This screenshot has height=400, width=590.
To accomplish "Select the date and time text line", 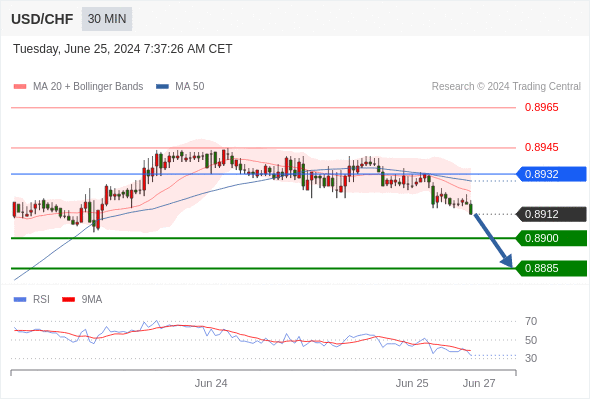I will 123,49.
